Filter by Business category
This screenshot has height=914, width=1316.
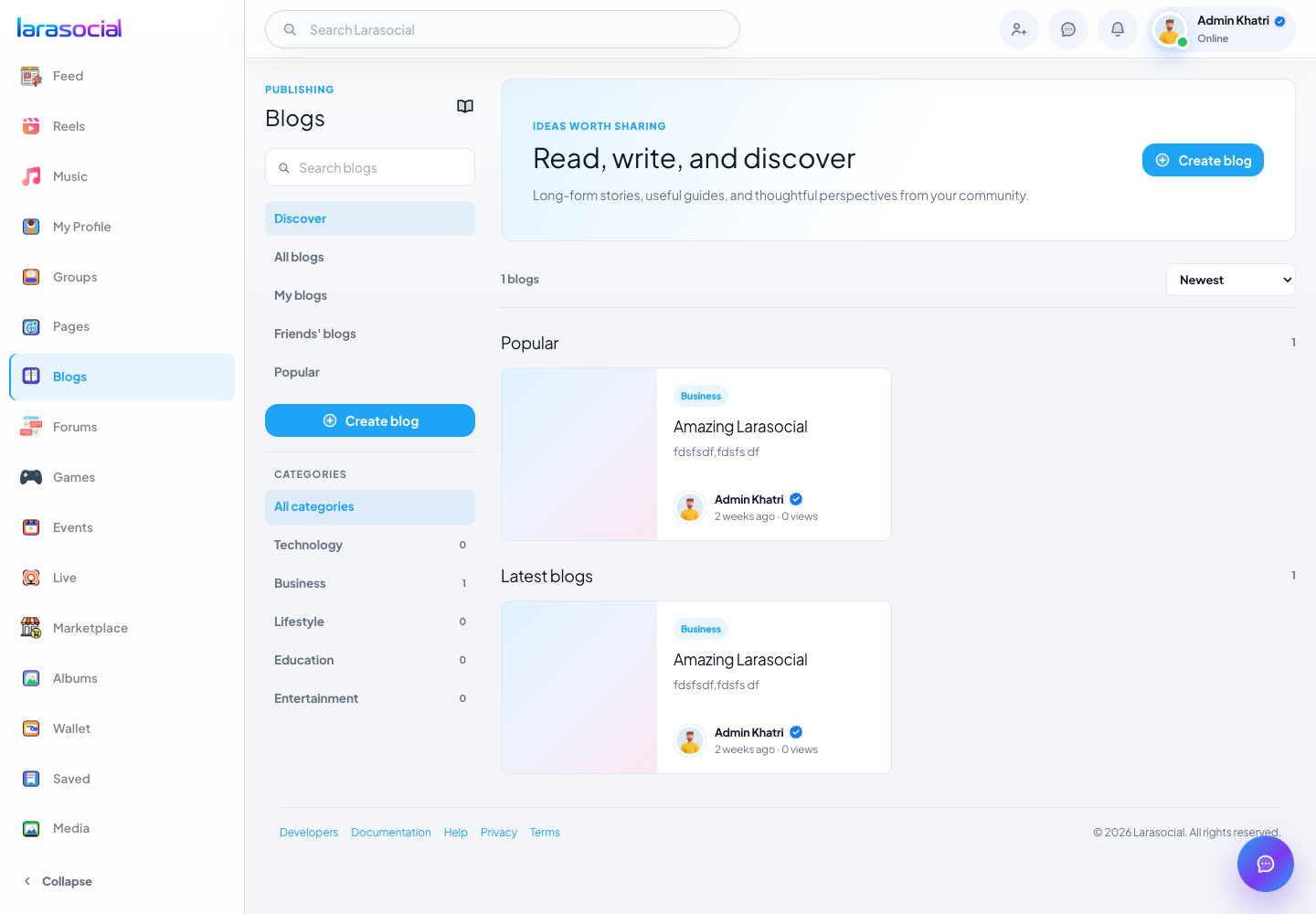(370, 583)
